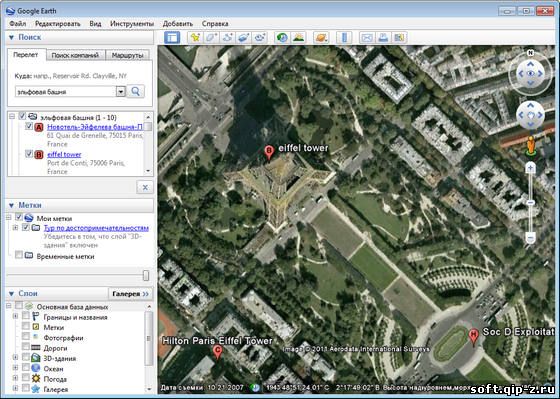Viewport: 560px width, 399px height.
Task: Open the search field history dropdown arrow
Action: pos(121,92)
